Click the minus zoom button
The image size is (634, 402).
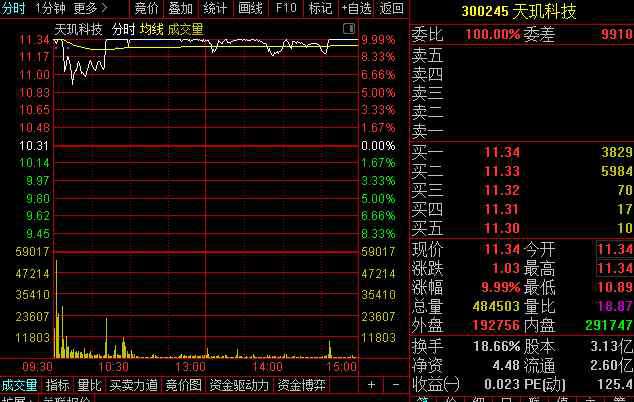point(396,385)
